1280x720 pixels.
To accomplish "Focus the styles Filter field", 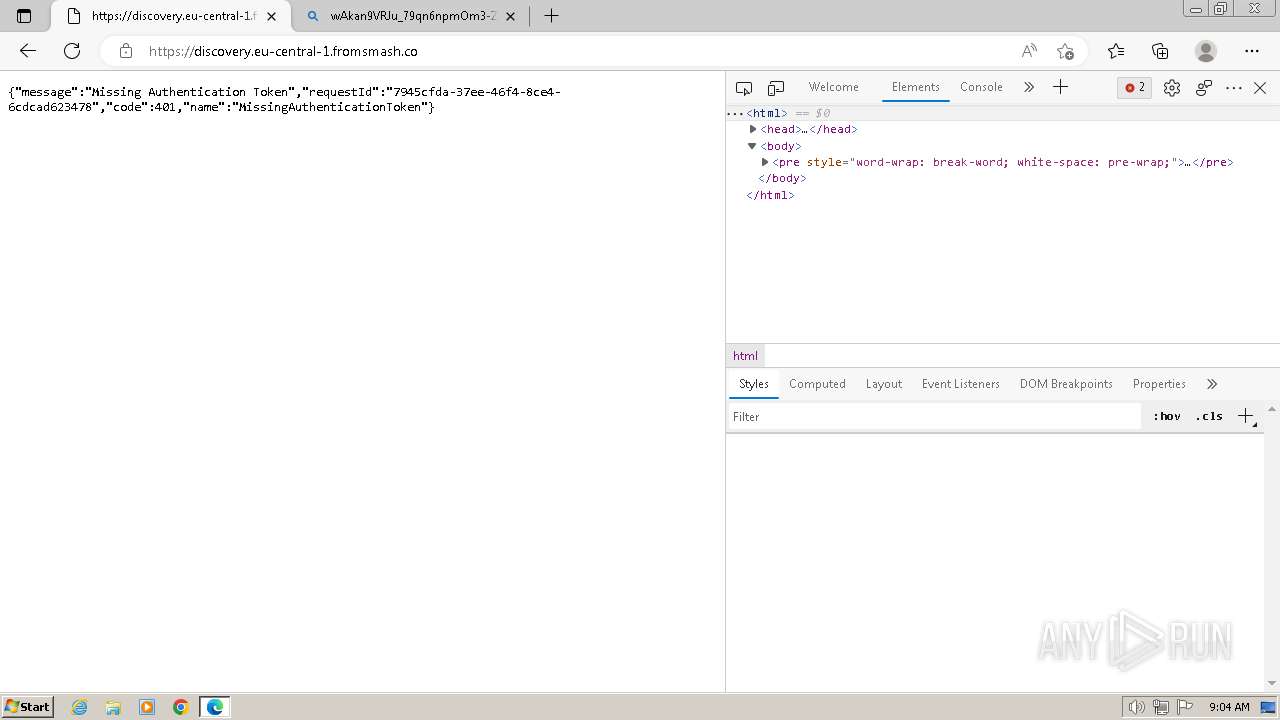I will click(934, 417).
